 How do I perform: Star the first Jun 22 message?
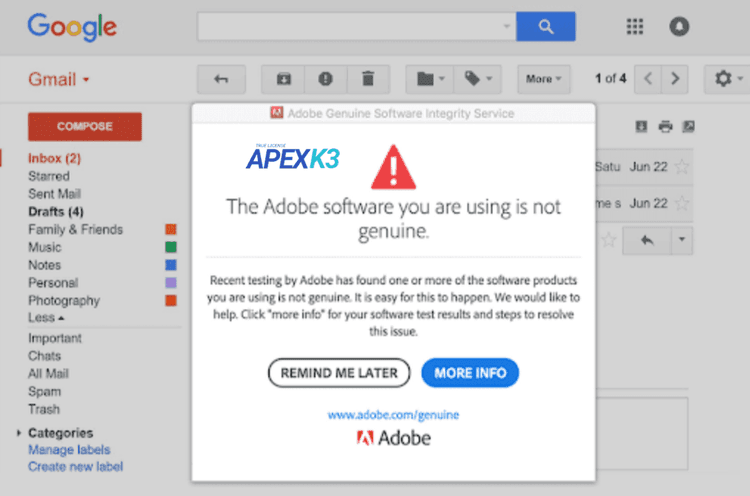coord(682,166)
